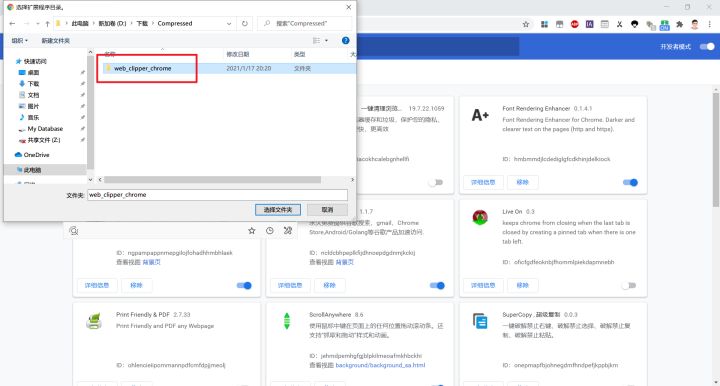The image size is (720, 386).
Task: Open the background/background_sa.html link
Action: pyautogui.click(x=380, y=365)
